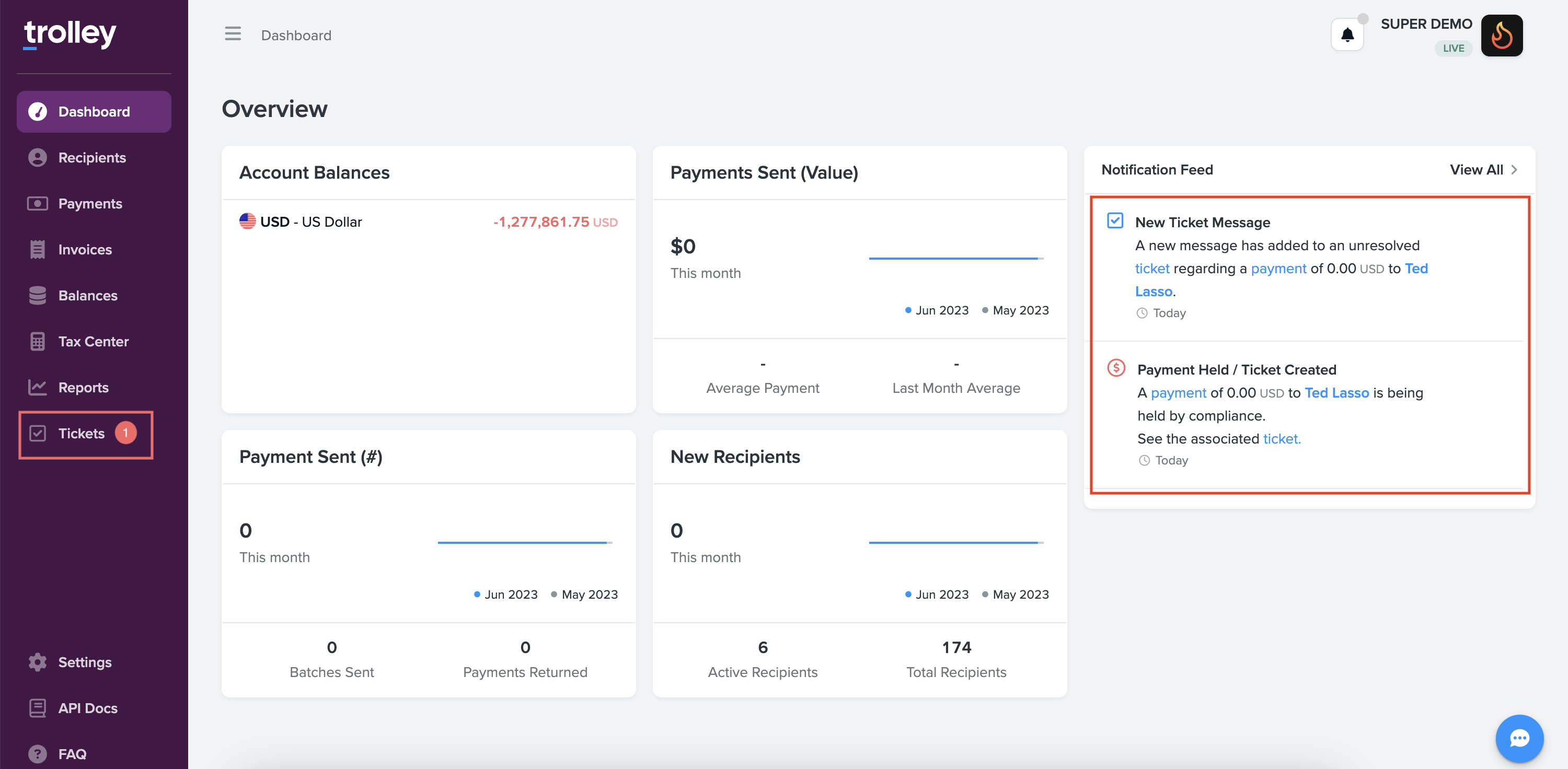1568x769 pixels.
Task: Click the SUPER DEMO flame avatar
Action: point(1501,36)
